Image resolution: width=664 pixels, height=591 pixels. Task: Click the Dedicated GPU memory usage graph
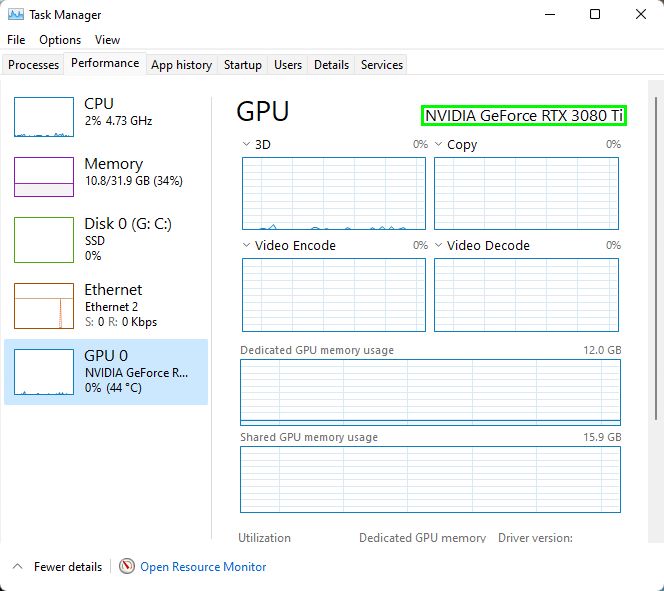pos(430,392)
